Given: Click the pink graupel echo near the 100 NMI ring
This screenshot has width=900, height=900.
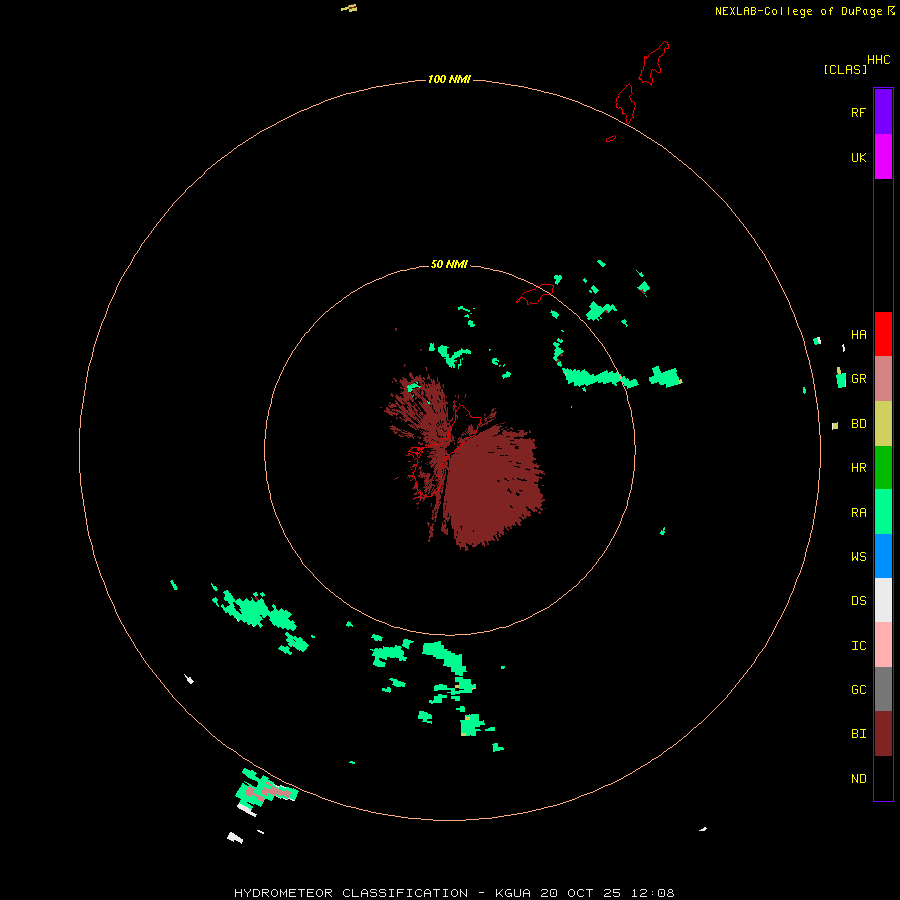Looking at the screenshot, I should point(267,791).
